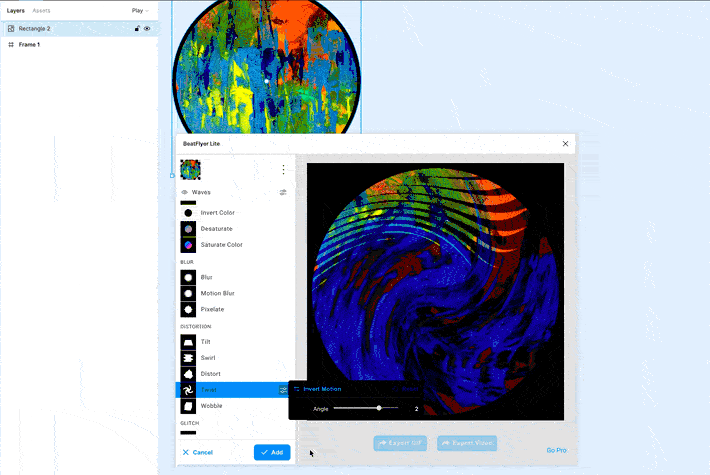Toggle the Invert Motion option
This screenshot has height=475, width=710.
318,389
